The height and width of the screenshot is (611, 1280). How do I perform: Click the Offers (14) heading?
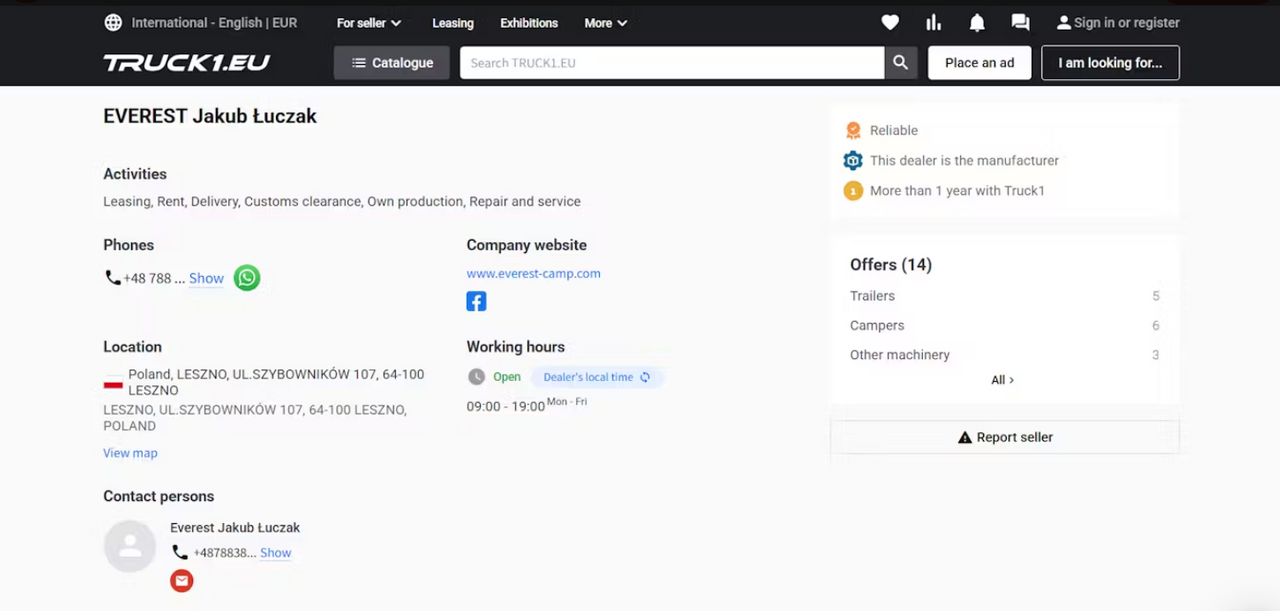pyautogui.click(x=891, y=265)
